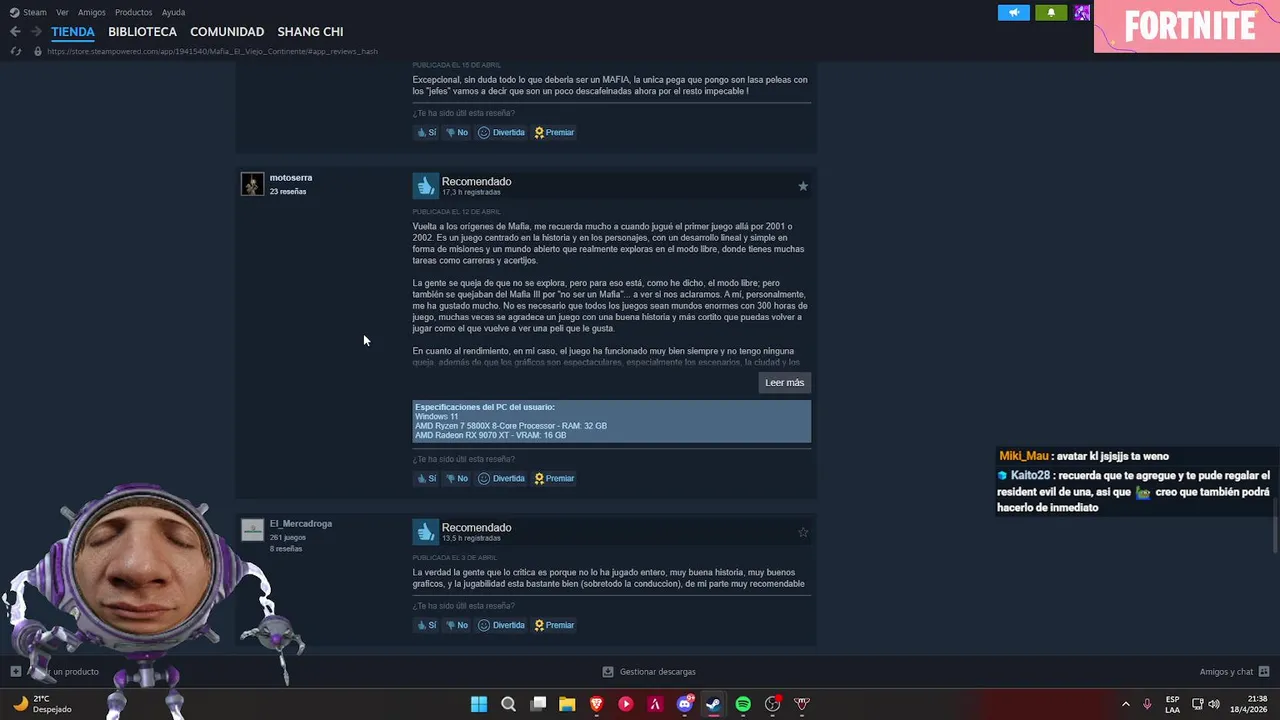The width and height of the screenshot is (1280, 720).
Task: Open Spotify from the taskbar
Action: (743, 704)
